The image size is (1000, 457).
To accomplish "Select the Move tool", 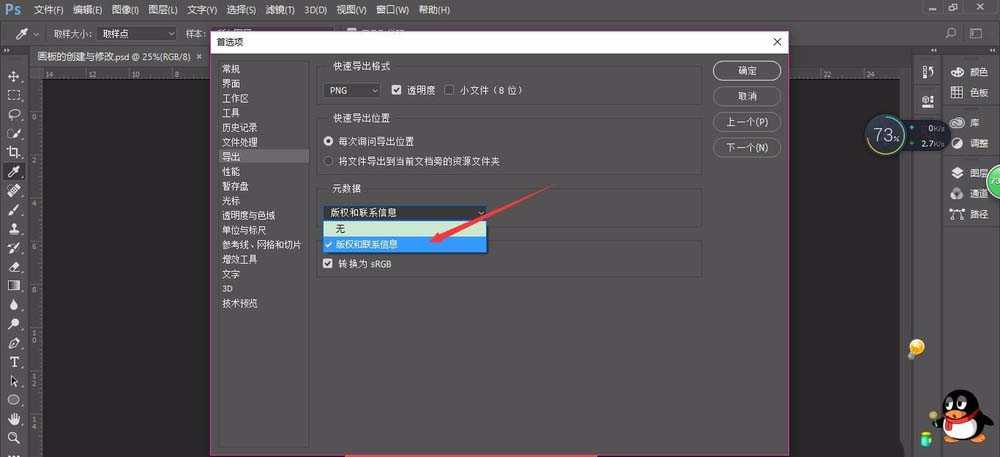I will 14,77.
